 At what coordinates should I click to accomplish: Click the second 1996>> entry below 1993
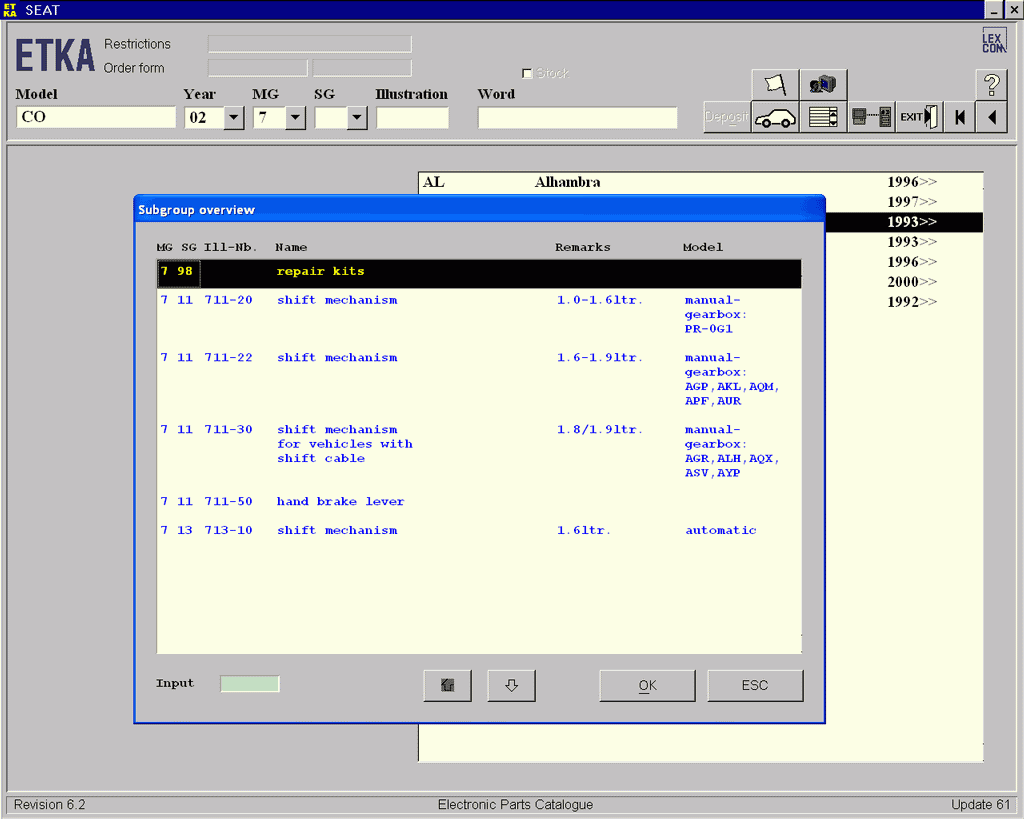pyautogui.click(x=912, y=262)
